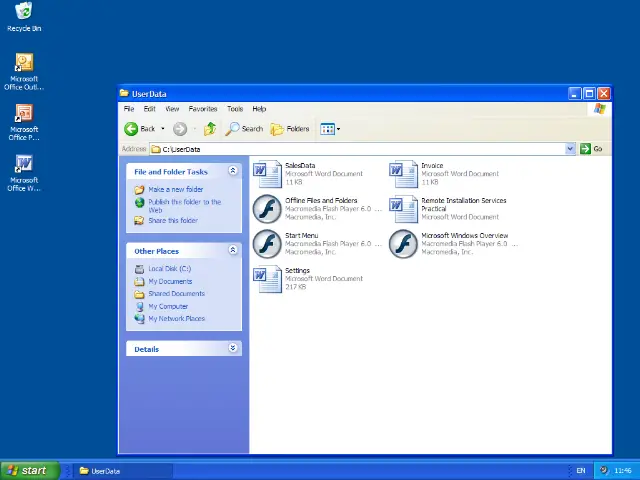Click the Make a new folder link

(175, 189)
